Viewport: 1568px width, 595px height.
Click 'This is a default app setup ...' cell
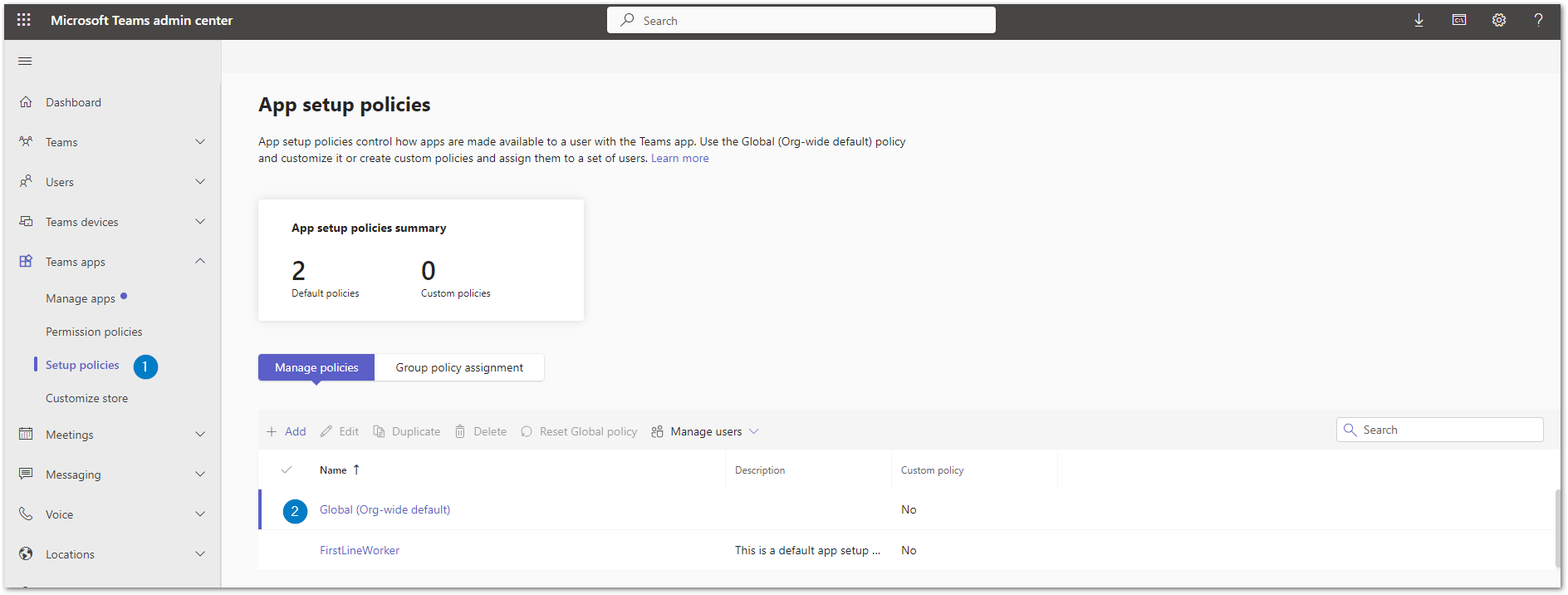pyautogui.click(x=807, y=550)
